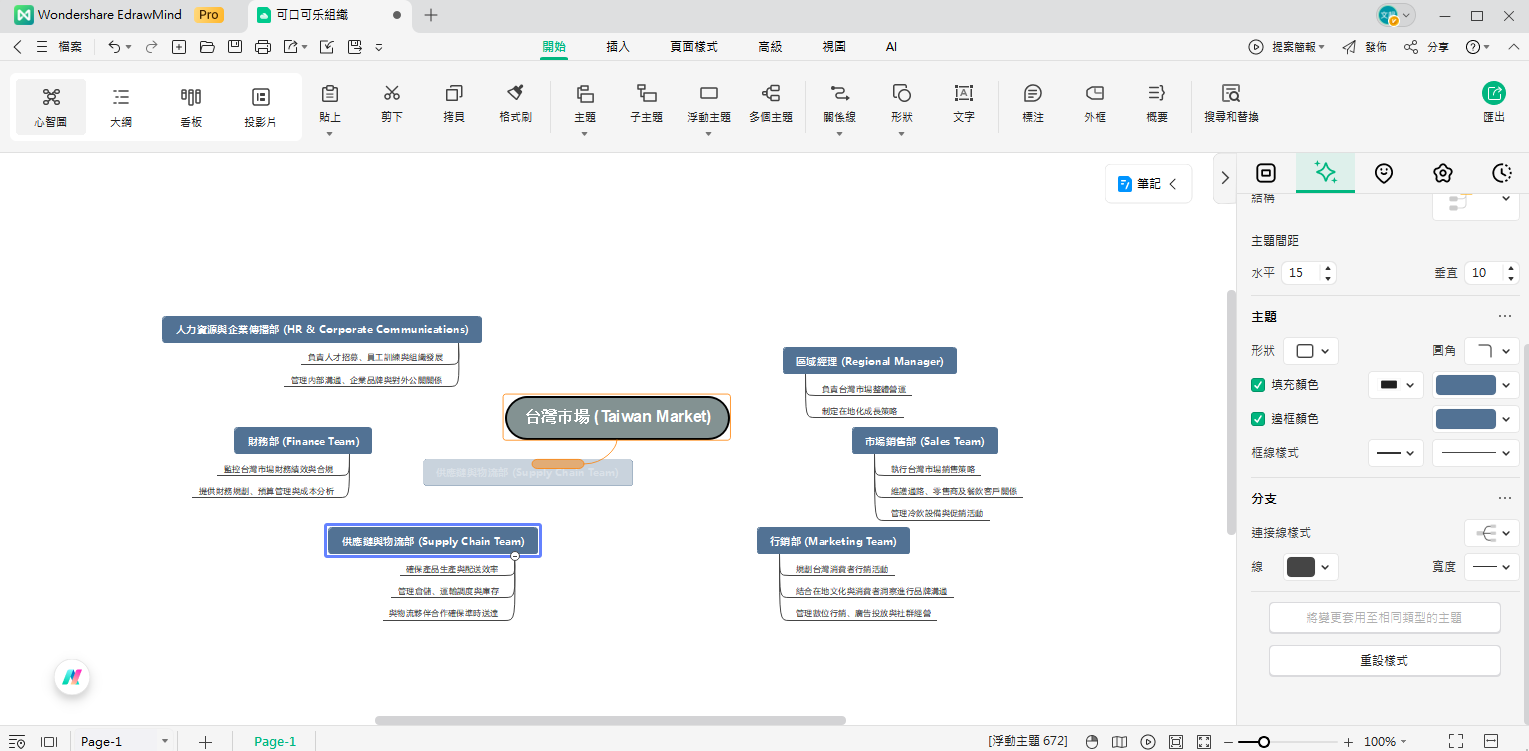The height and width of the screenshot is (751, 1529).
Task: Click the 重設樣式 reset style button
Action: coord(1384,661)
